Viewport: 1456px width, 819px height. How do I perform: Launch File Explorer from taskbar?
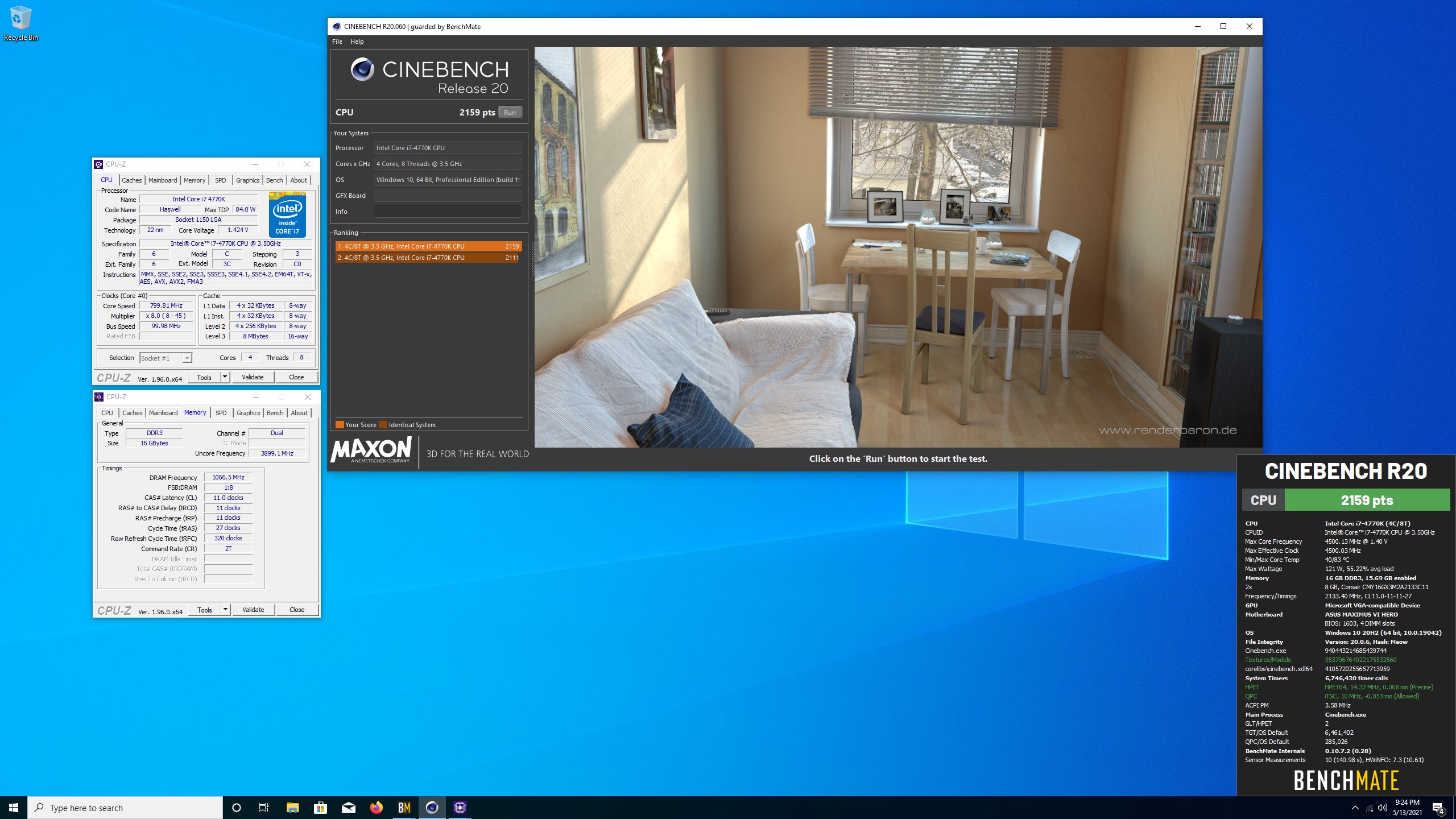[x=292, y=808]
